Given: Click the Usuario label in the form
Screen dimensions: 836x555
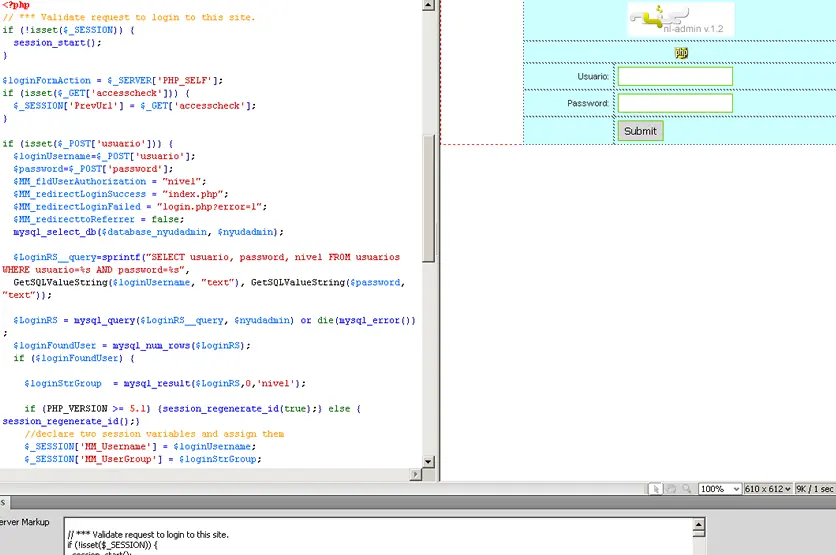Looking at the screenshot, I should click(592, 77).
